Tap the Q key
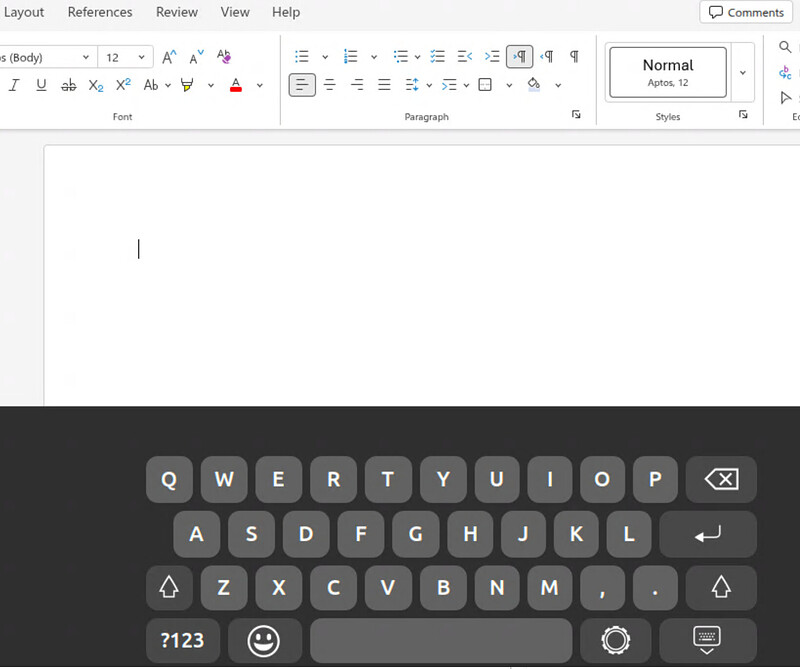The width and height of the screenshot is (800, 669). click(169, 479)
